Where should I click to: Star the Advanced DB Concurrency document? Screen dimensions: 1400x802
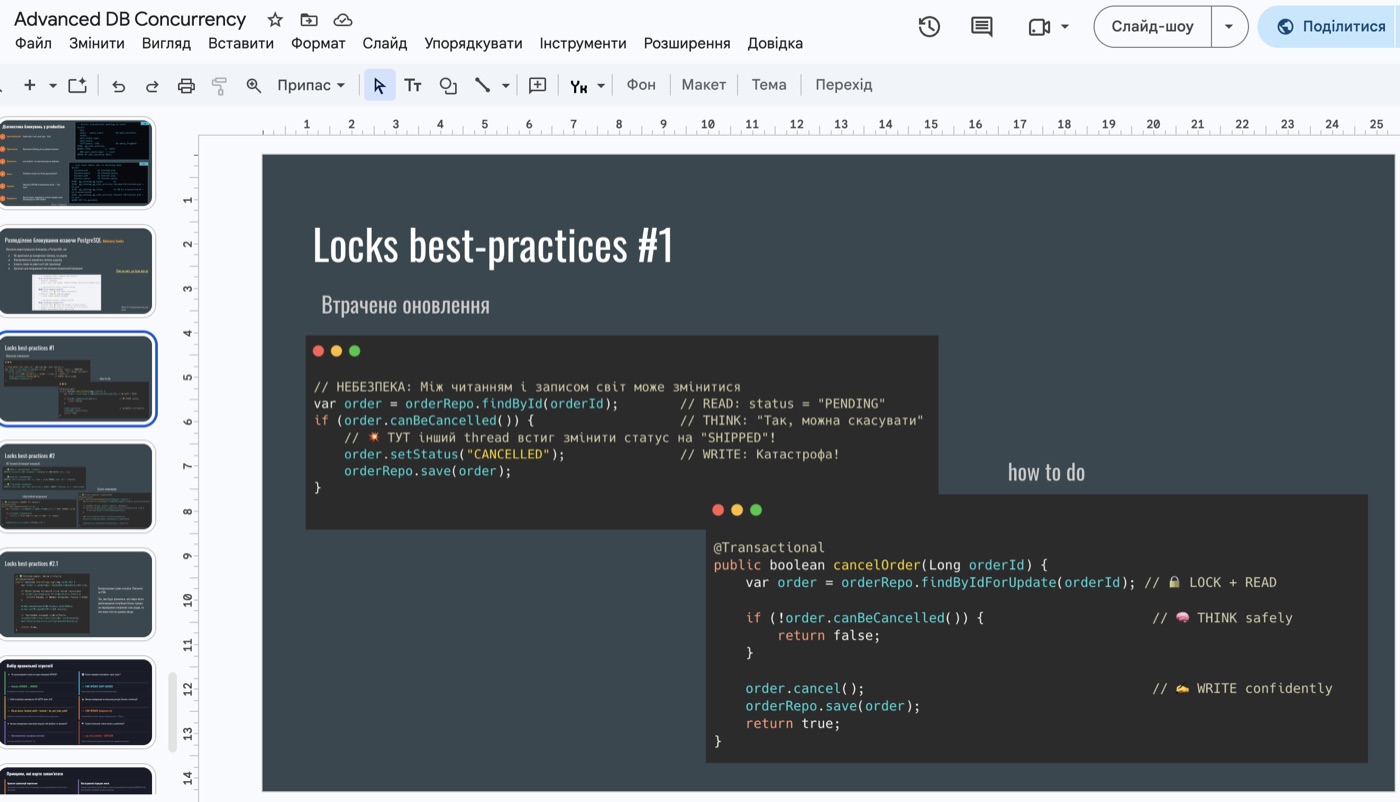point(275,20)
